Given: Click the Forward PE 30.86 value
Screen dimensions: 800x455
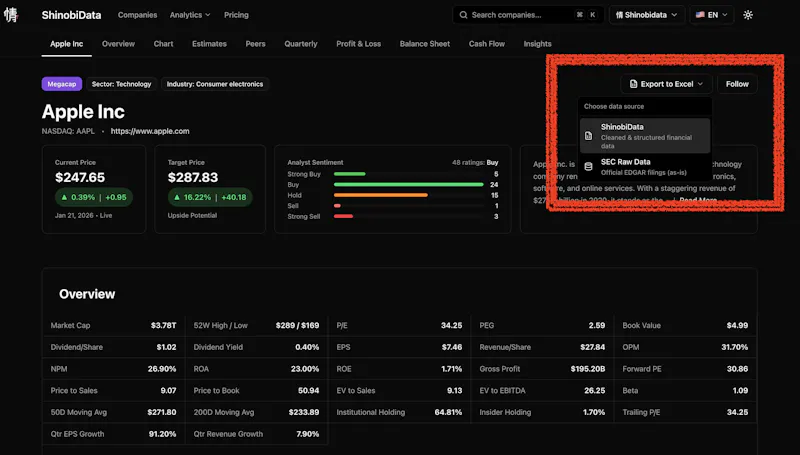Looking at the screenshot, I should tap(737, 369).
